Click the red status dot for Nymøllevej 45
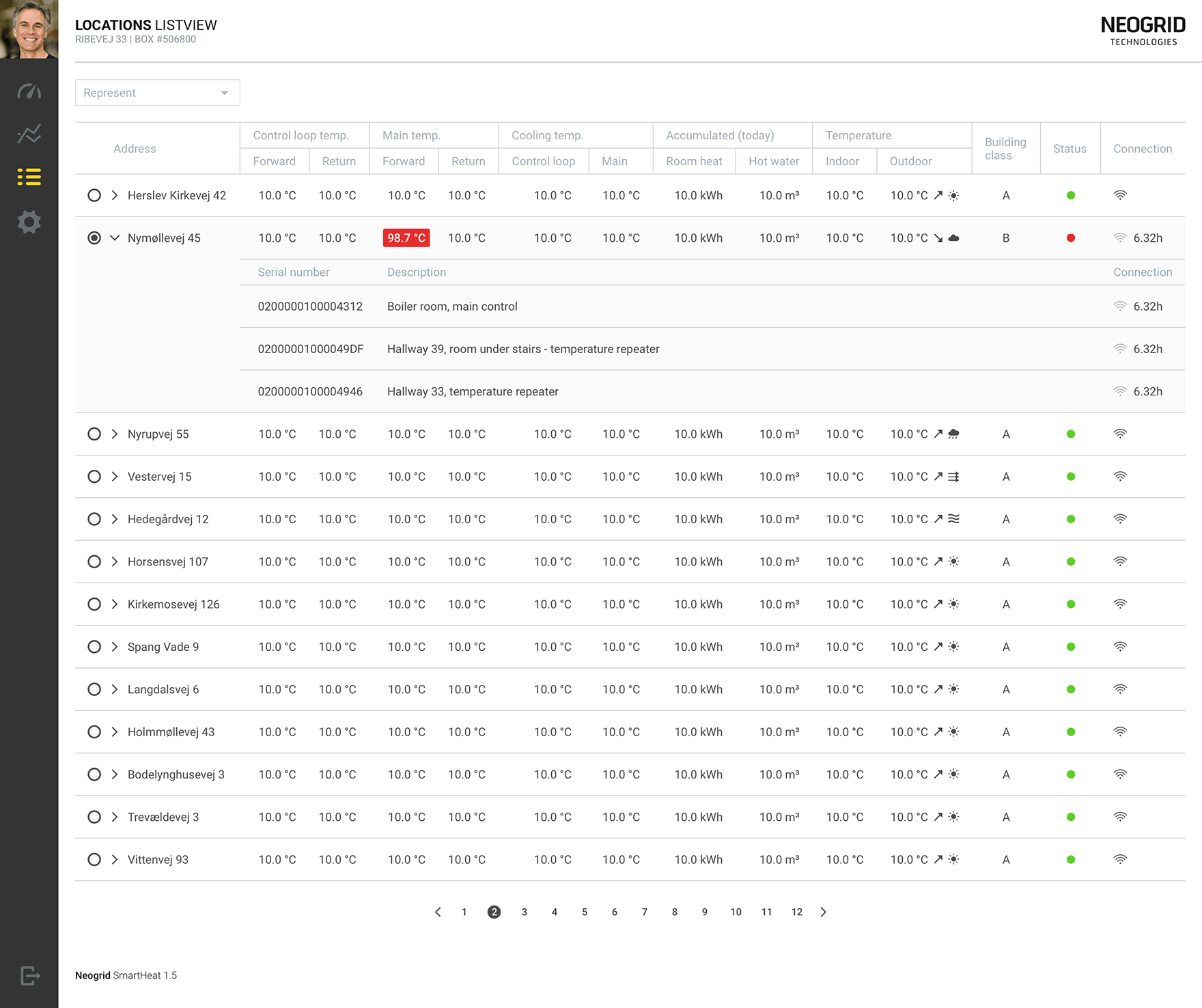This screenshot has height=1008, width=1202. click(x=1070, y=238)
